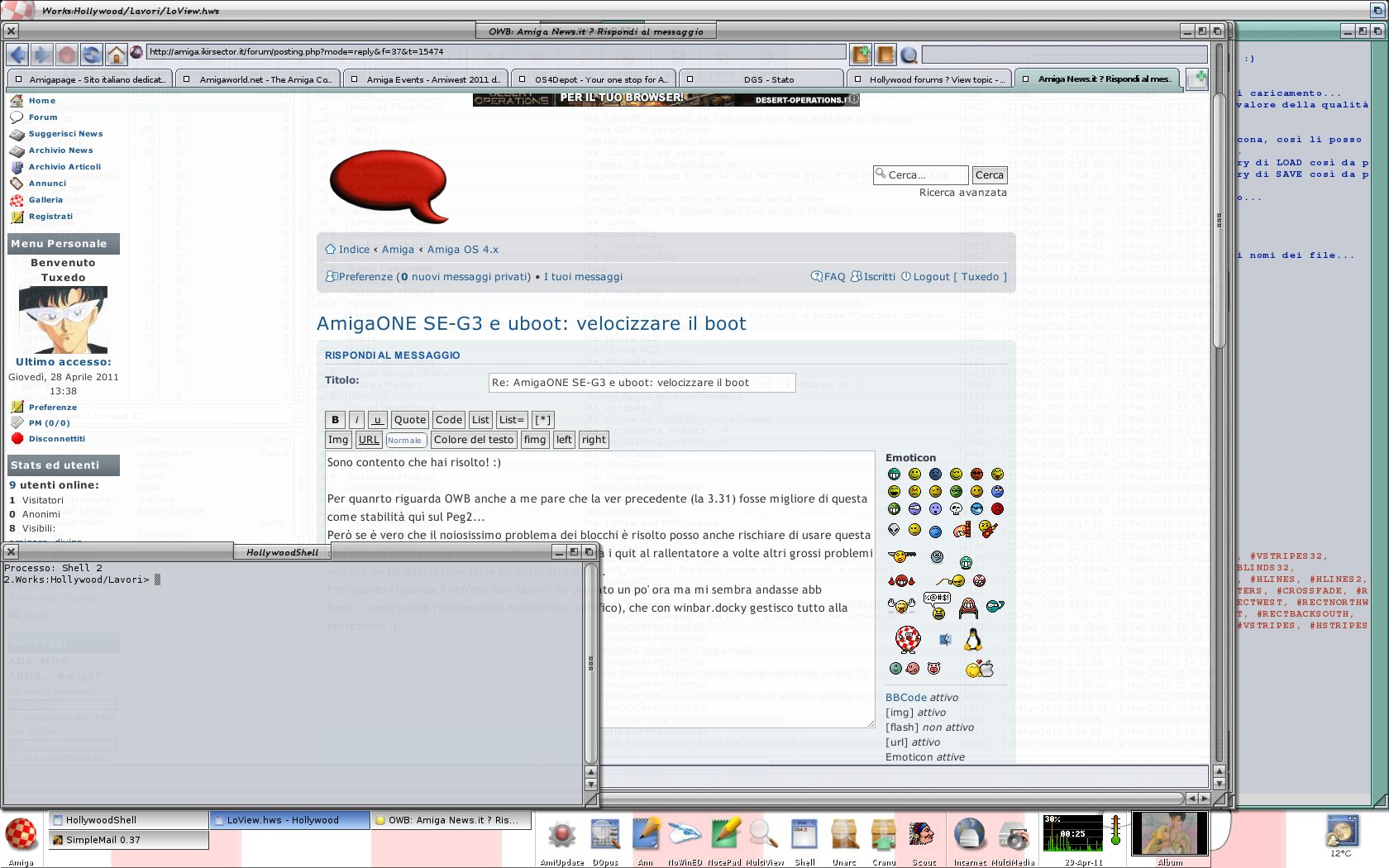Insert the Amiga boing ball emoticon
The image size is (1389, 868).
click(x=907, y=639)
